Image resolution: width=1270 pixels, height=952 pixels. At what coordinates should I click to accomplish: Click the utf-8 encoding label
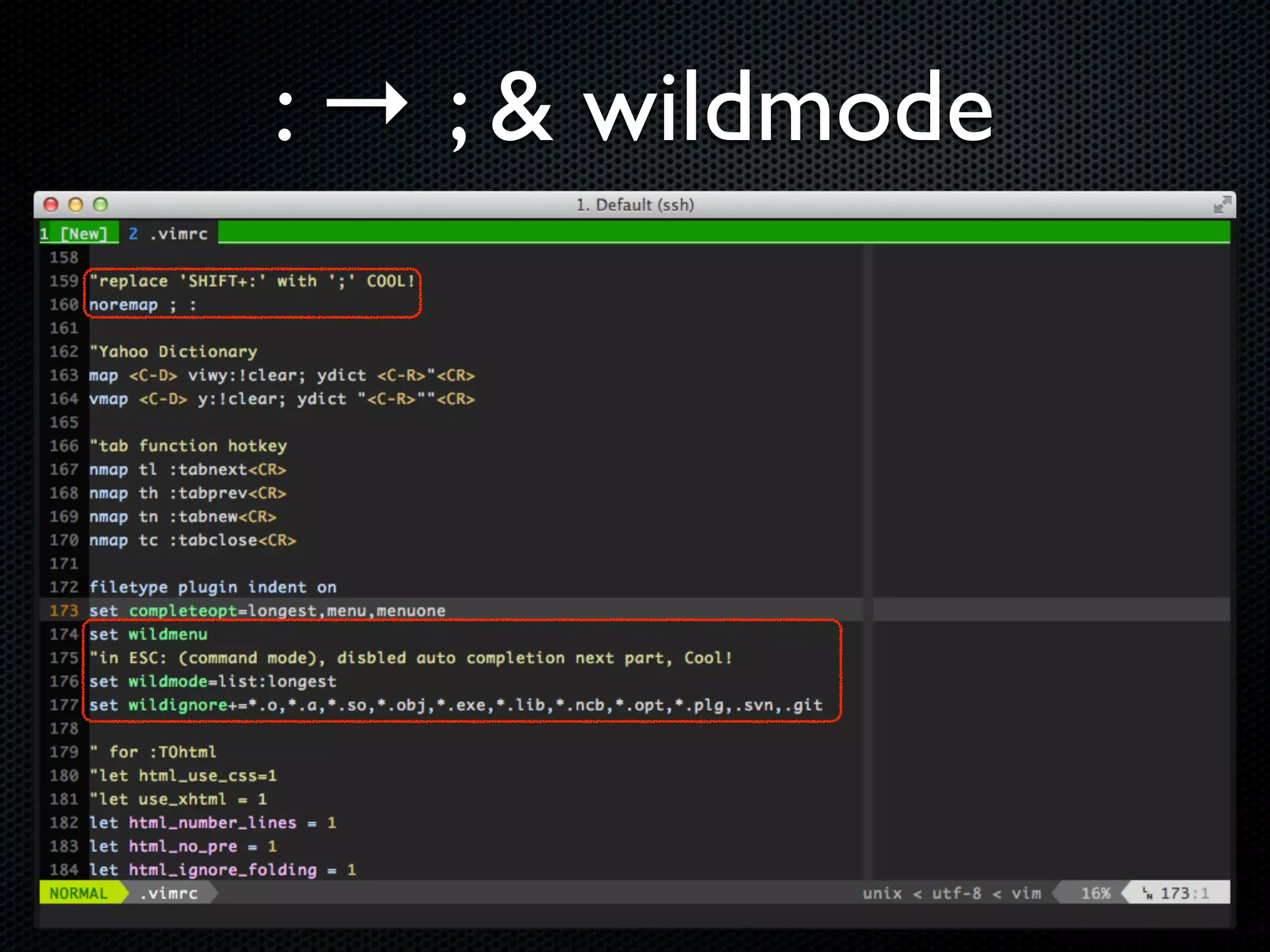[956, 893]
